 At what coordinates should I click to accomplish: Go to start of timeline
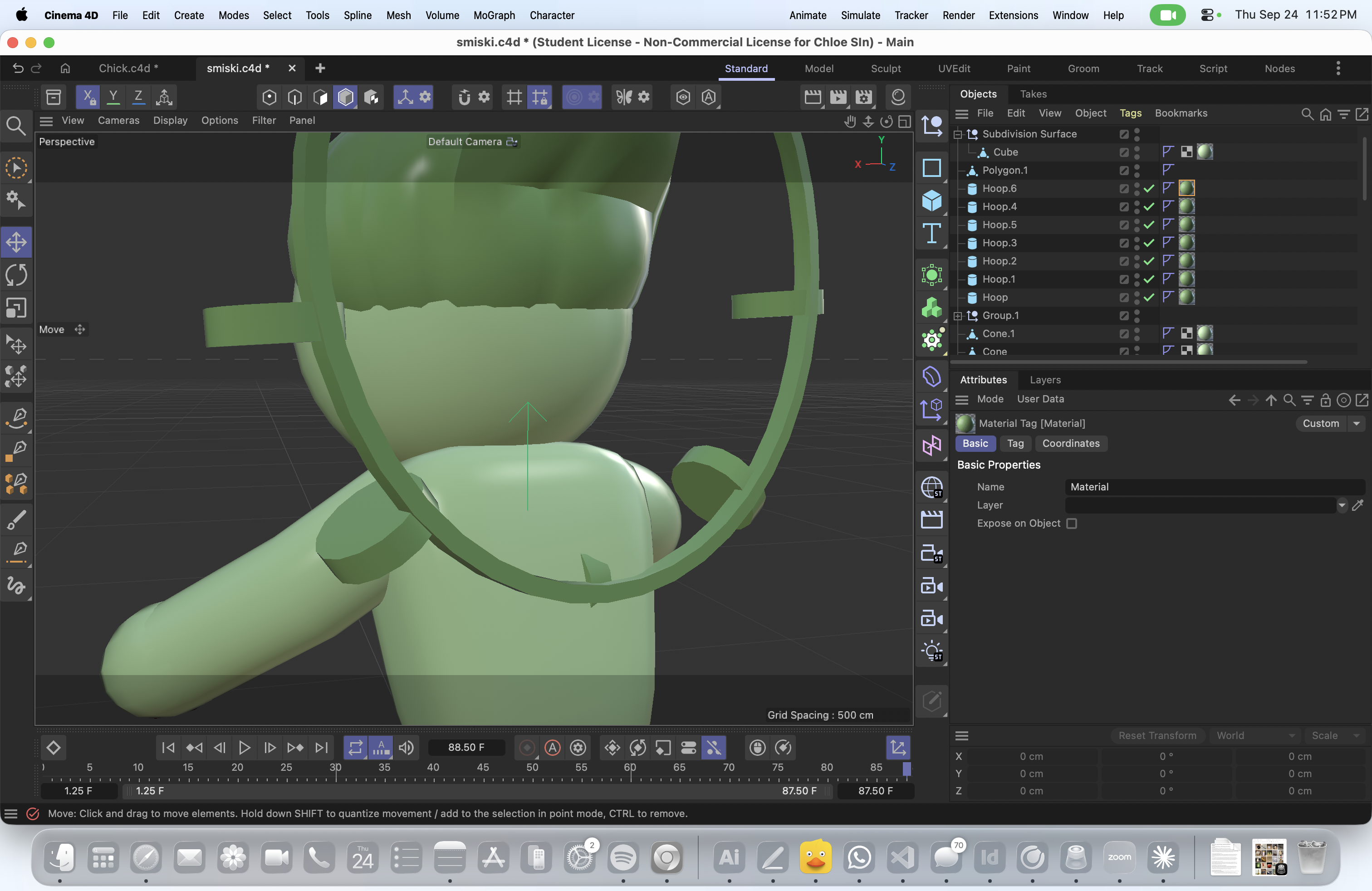168,748
